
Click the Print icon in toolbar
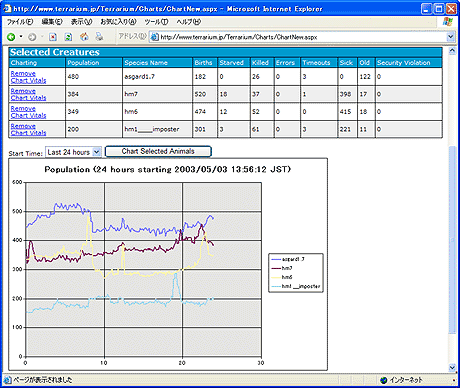click(x=99, y=37)
